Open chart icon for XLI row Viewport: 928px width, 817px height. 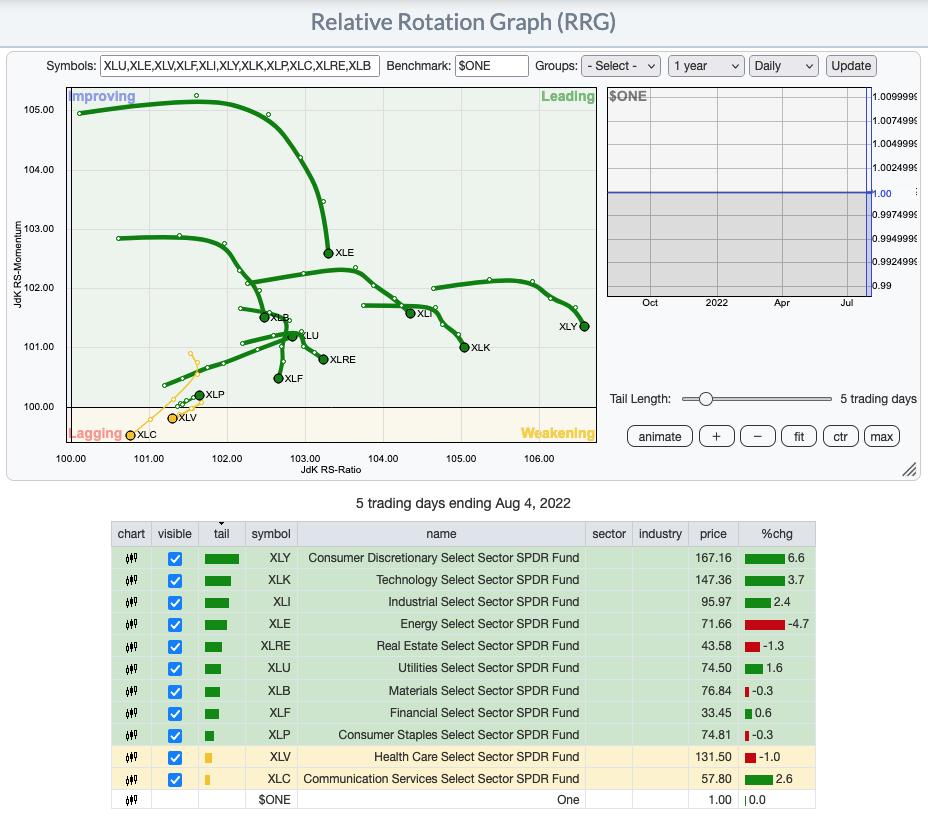pyautogui.click(x=131, y=602)
